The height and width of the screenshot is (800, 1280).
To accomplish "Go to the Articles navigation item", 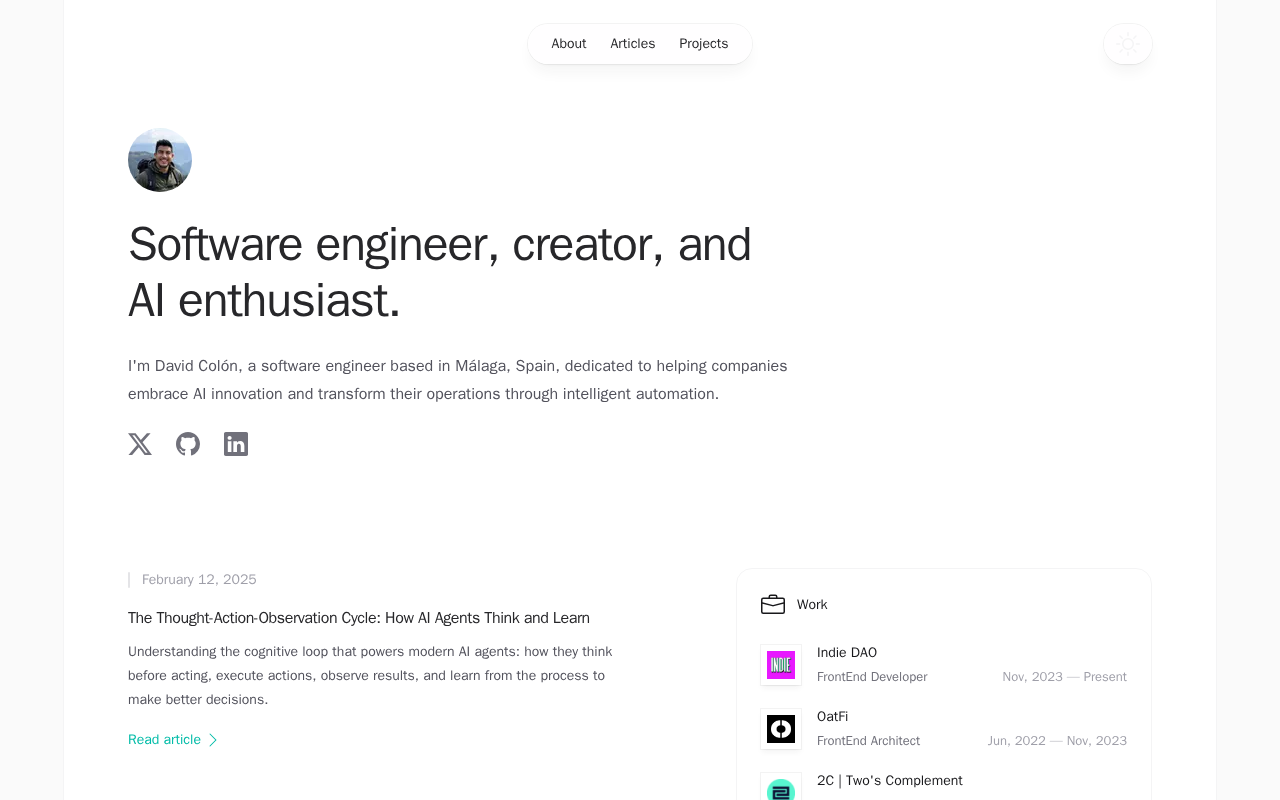I will point(633,44).
